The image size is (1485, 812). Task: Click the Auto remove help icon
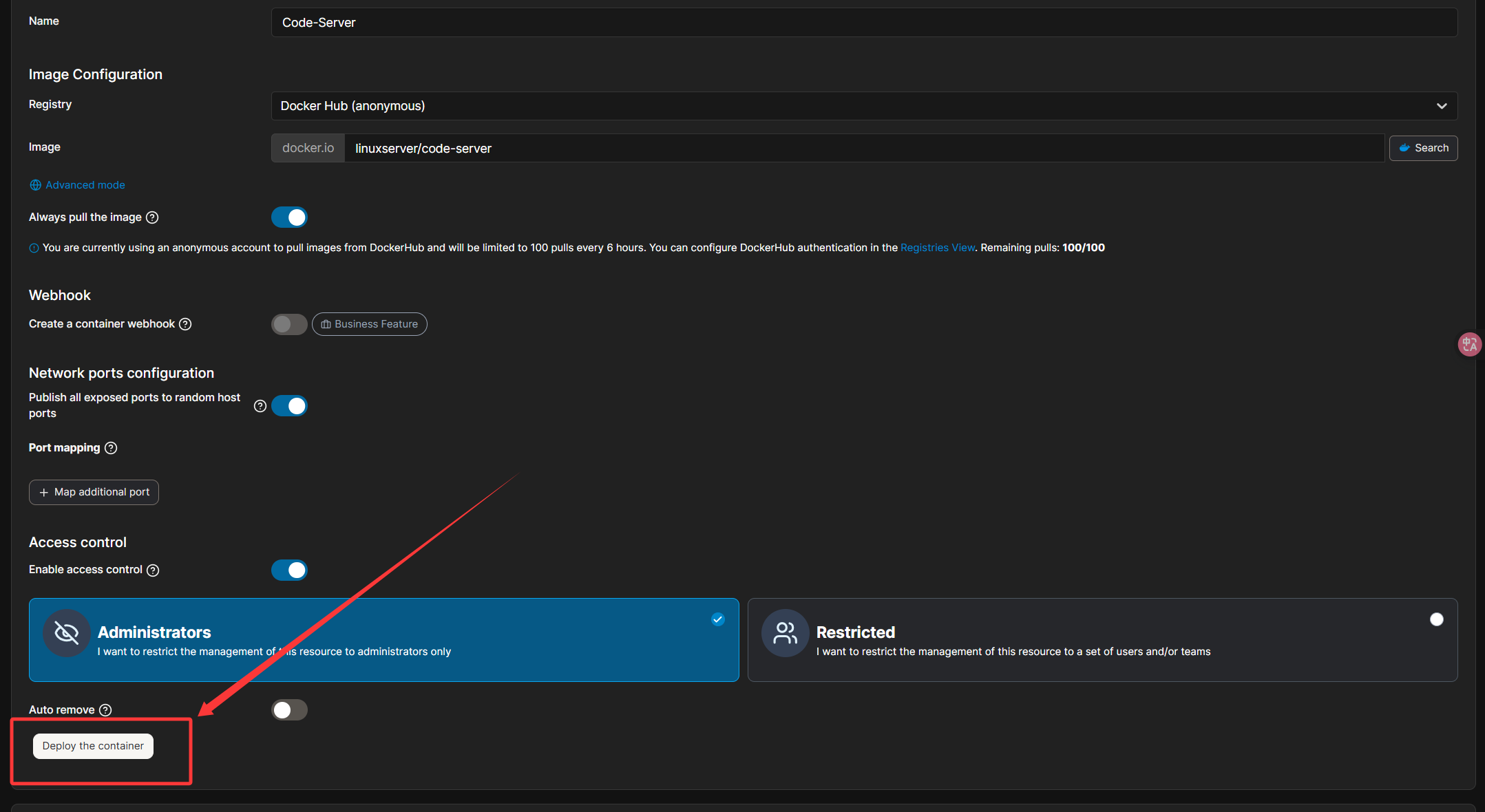click(105, 710)
